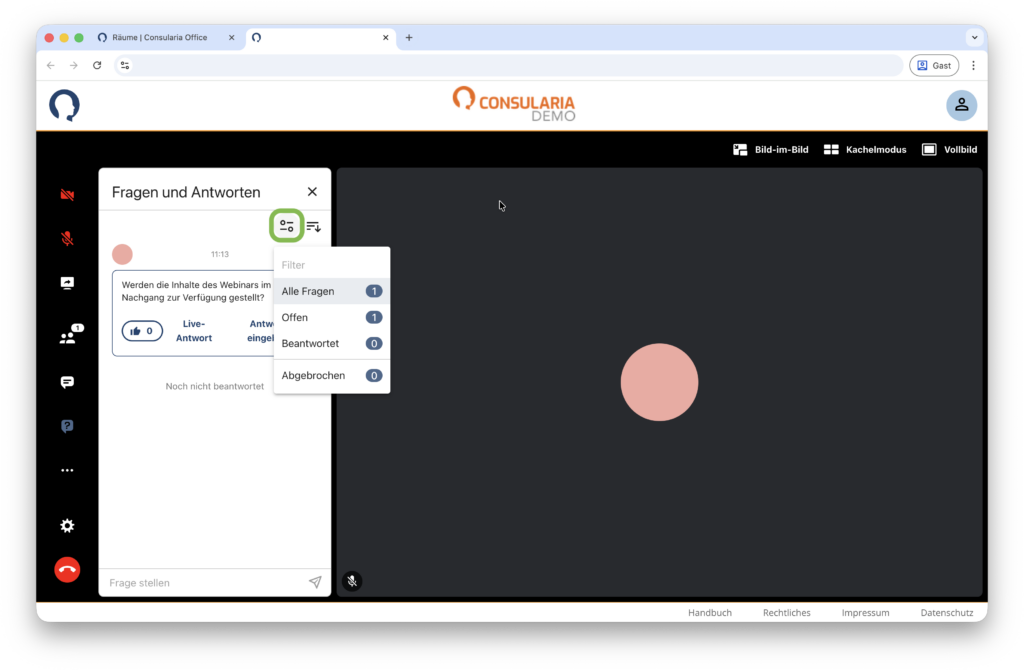Click the screen sharing icon
Screen dimensions: 1024x670
click(x=67, y=283)
